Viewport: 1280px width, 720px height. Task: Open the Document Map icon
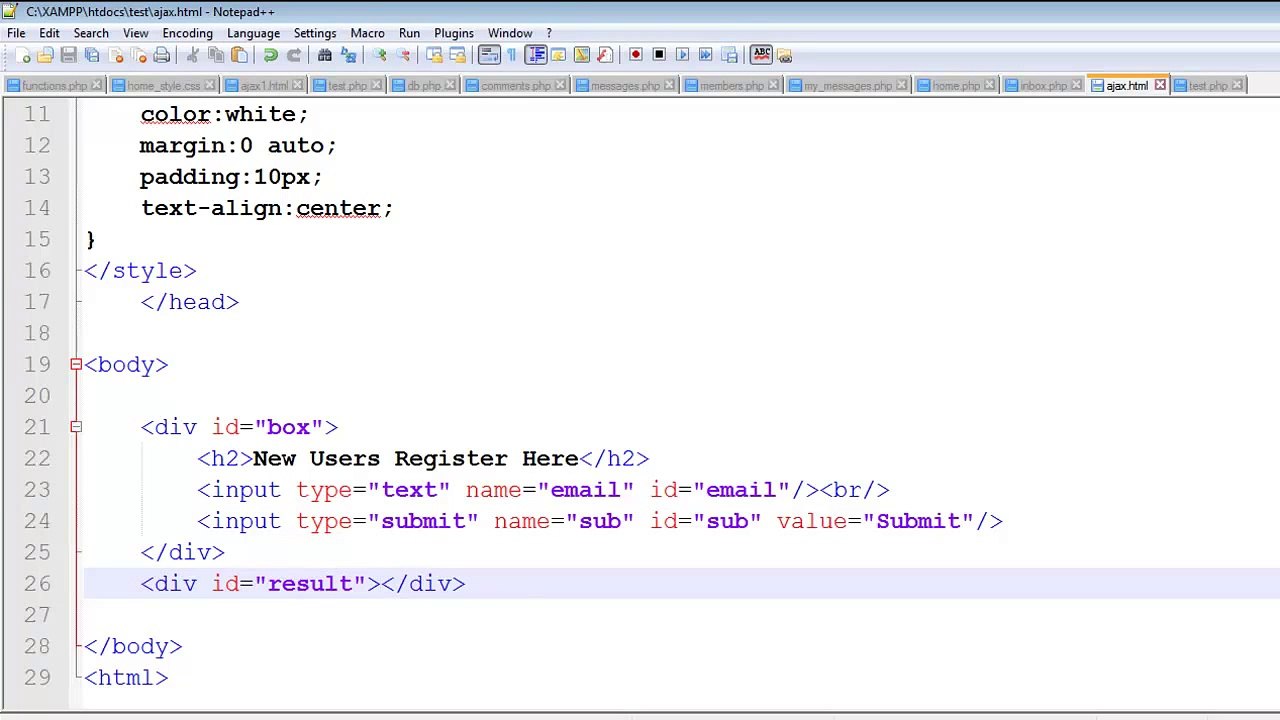tap(581, 55)
